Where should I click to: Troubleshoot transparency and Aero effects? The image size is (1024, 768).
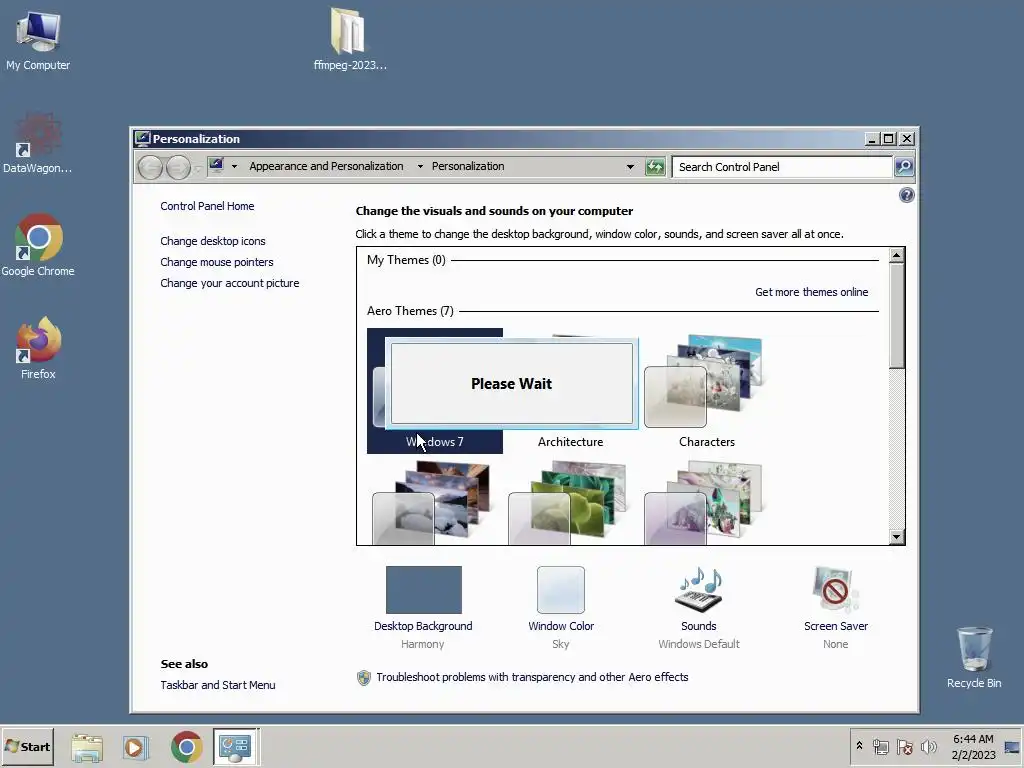coord(532,677)
